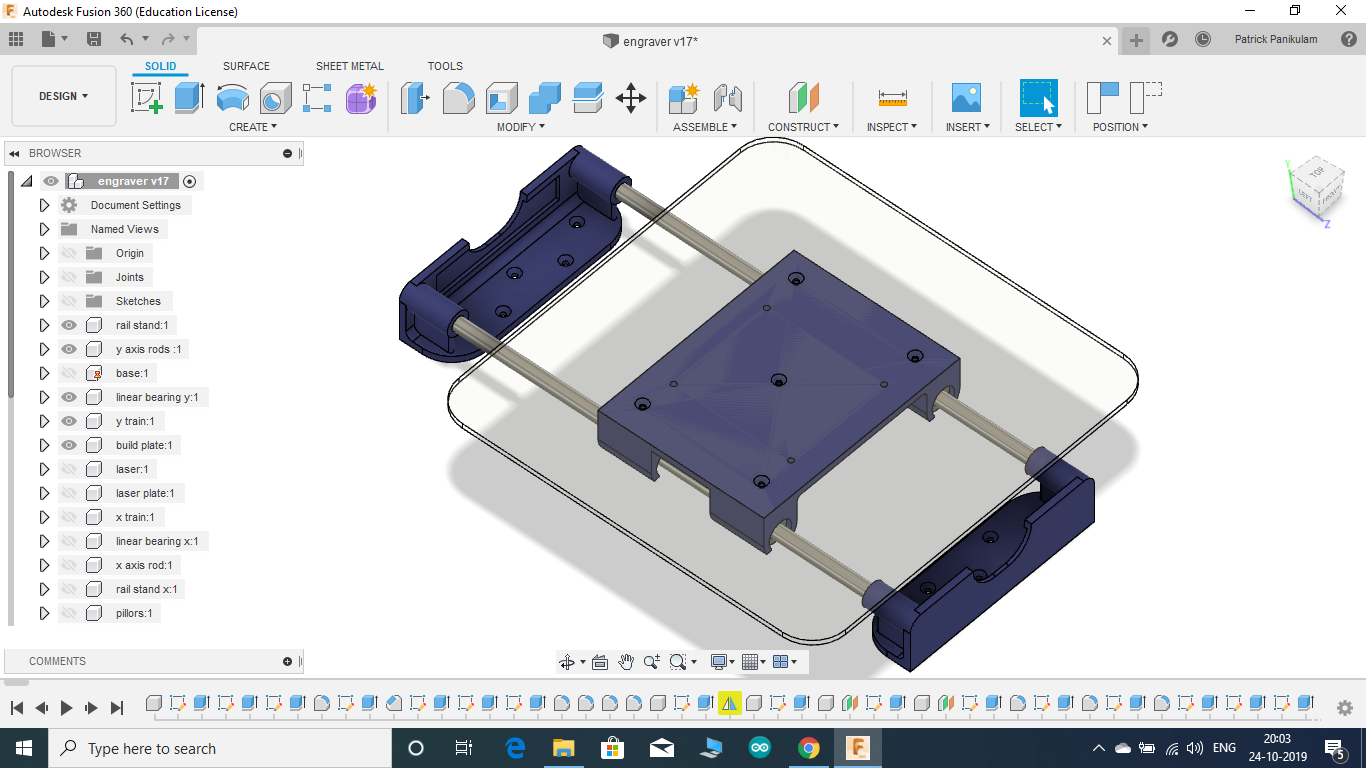Select the Pan hand tool
The width and height of the screenshot is (1366, 768).
[x=626, y=662]
